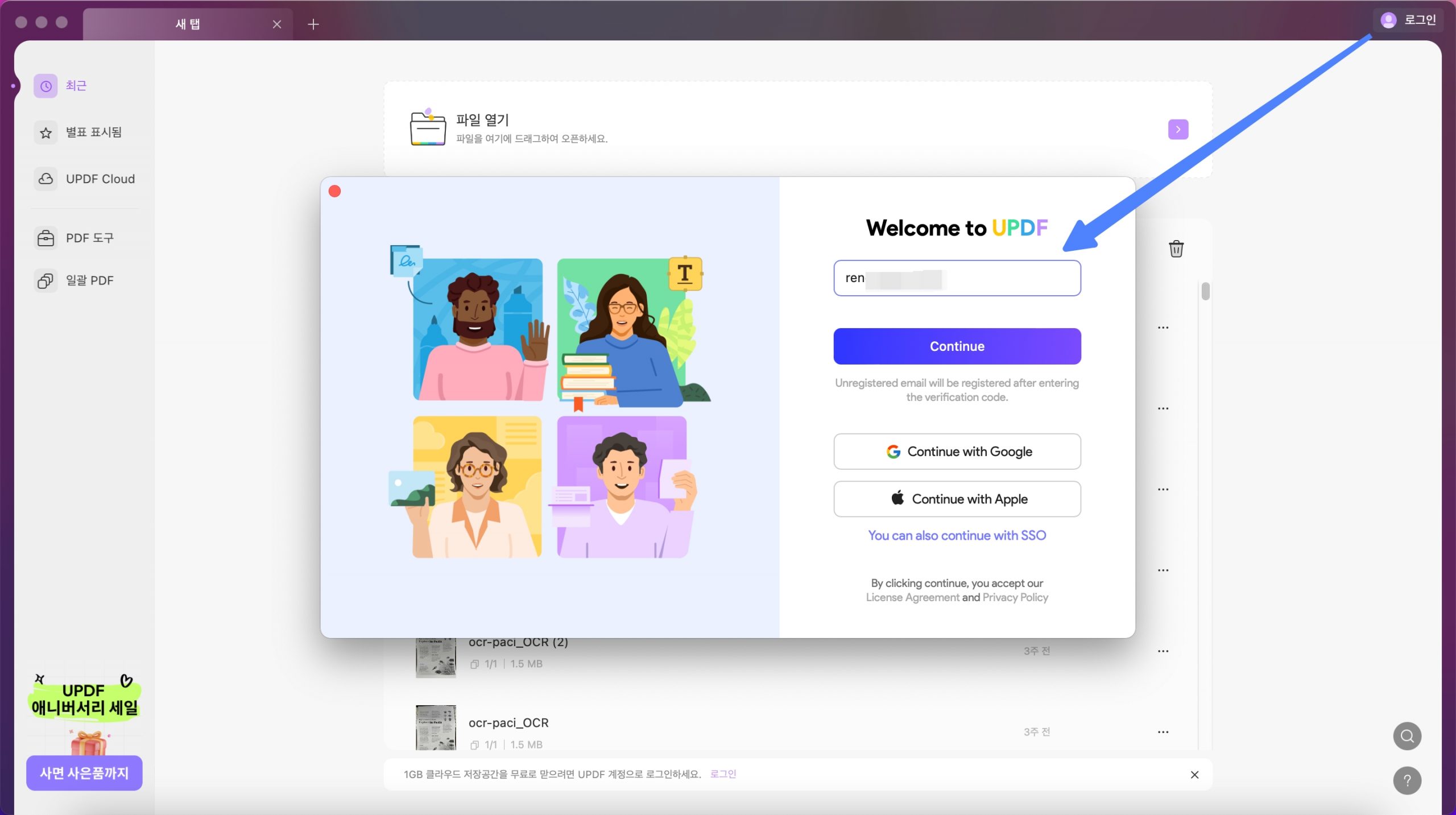
Task: Open more options for ocr-paci_OCR (2)
Action: pyautogui.click(x=1163, y=651)
